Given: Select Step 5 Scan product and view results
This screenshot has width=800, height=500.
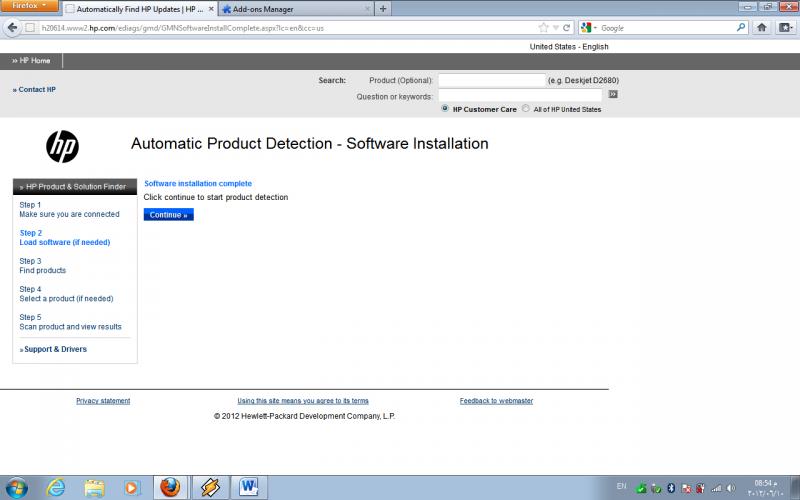Looking at the screenshot, I should click(70, 322).
